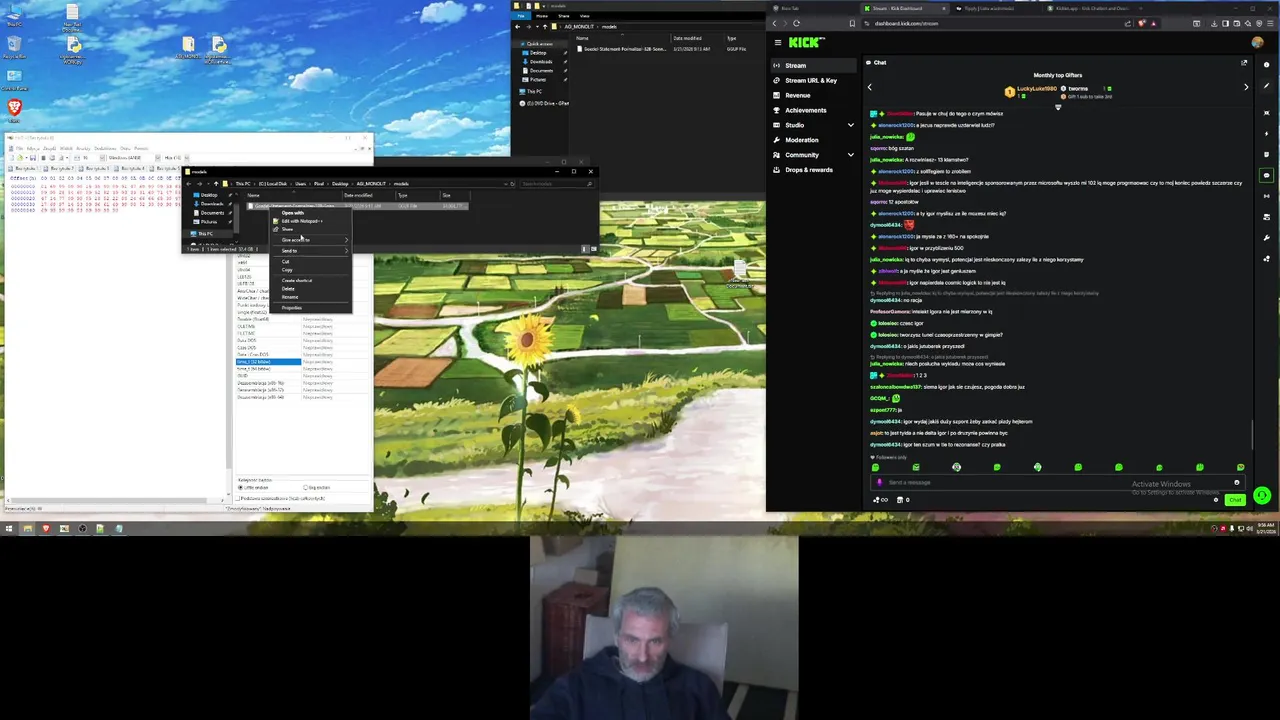Switch to the Stream | Kick Dashboard tab
1280x720 pixels.
905,8
